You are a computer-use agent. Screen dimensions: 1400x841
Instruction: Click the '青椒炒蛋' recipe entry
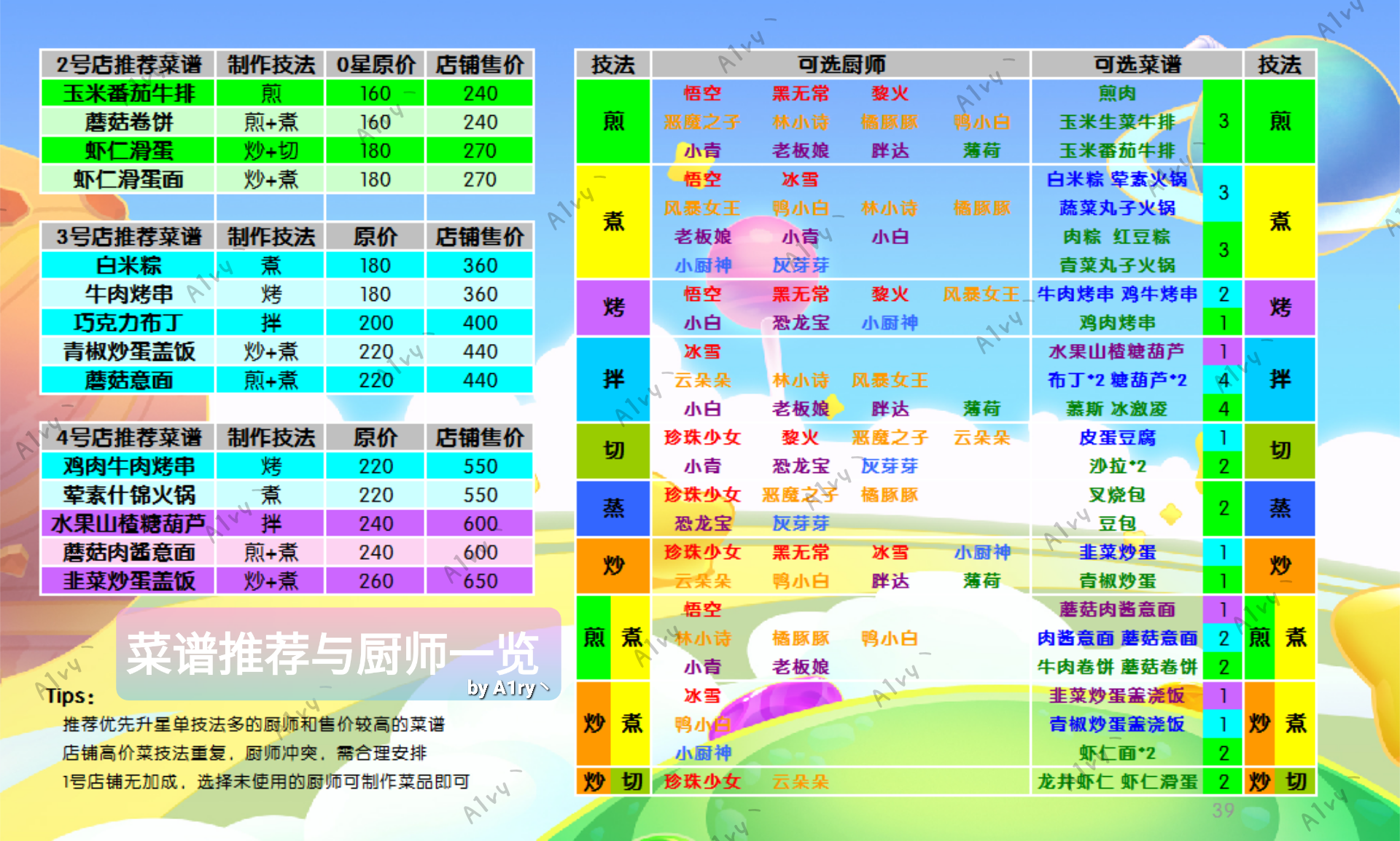point(1117,581)
